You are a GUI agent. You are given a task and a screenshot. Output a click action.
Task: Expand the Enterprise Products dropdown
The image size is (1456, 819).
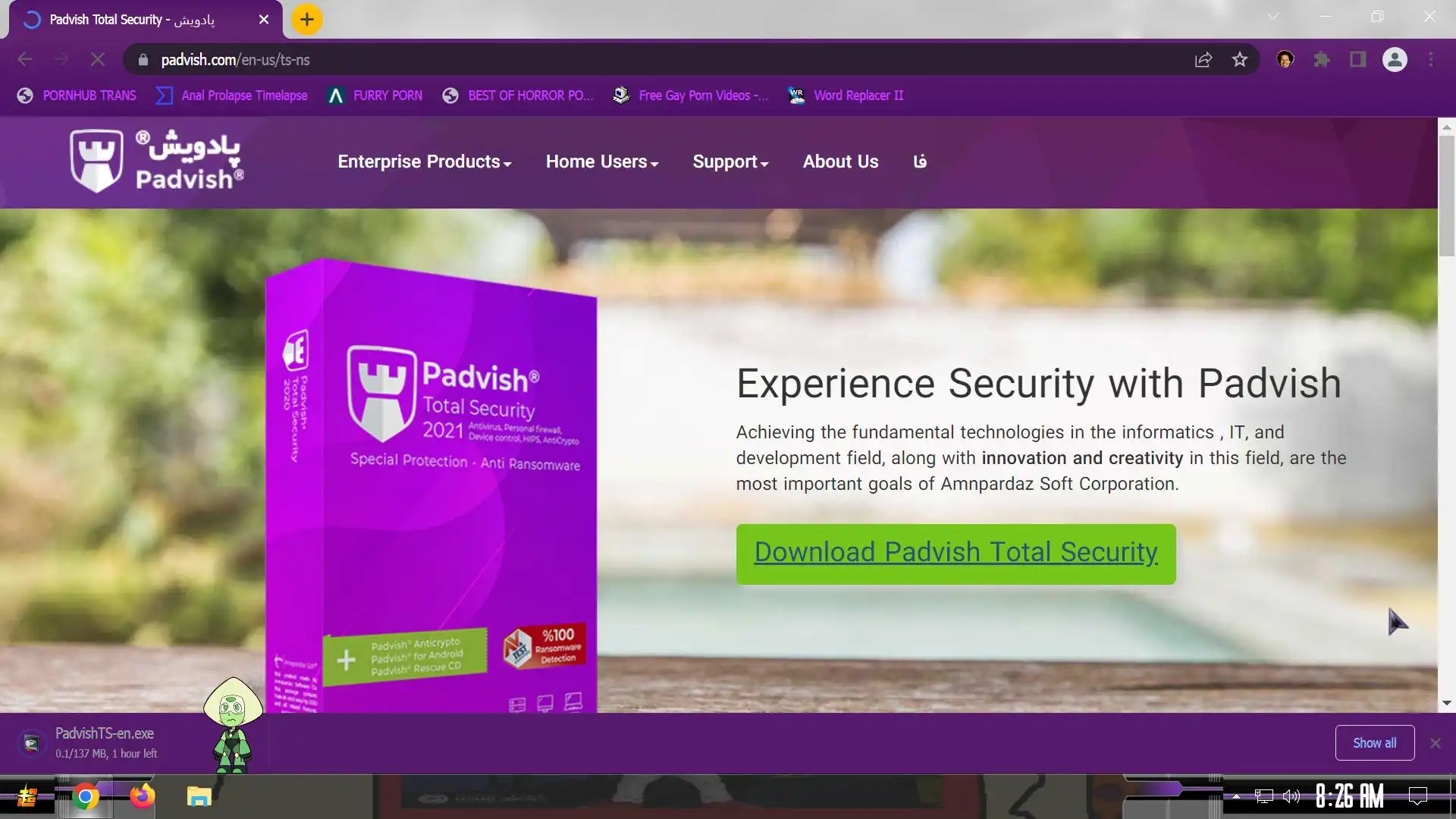coord(424,162)
